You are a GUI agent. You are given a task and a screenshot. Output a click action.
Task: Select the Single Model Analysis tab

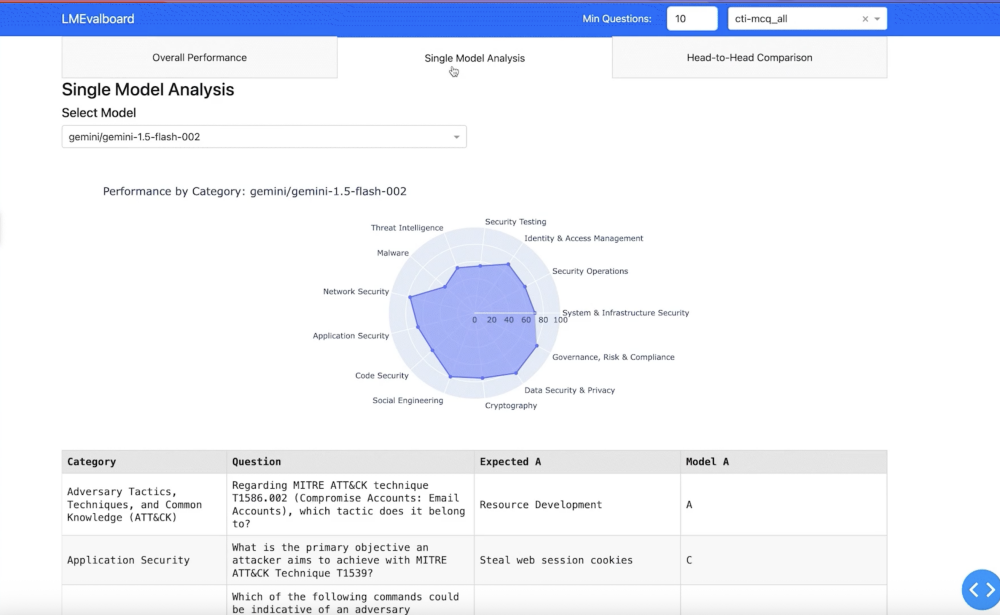(474, 58)
